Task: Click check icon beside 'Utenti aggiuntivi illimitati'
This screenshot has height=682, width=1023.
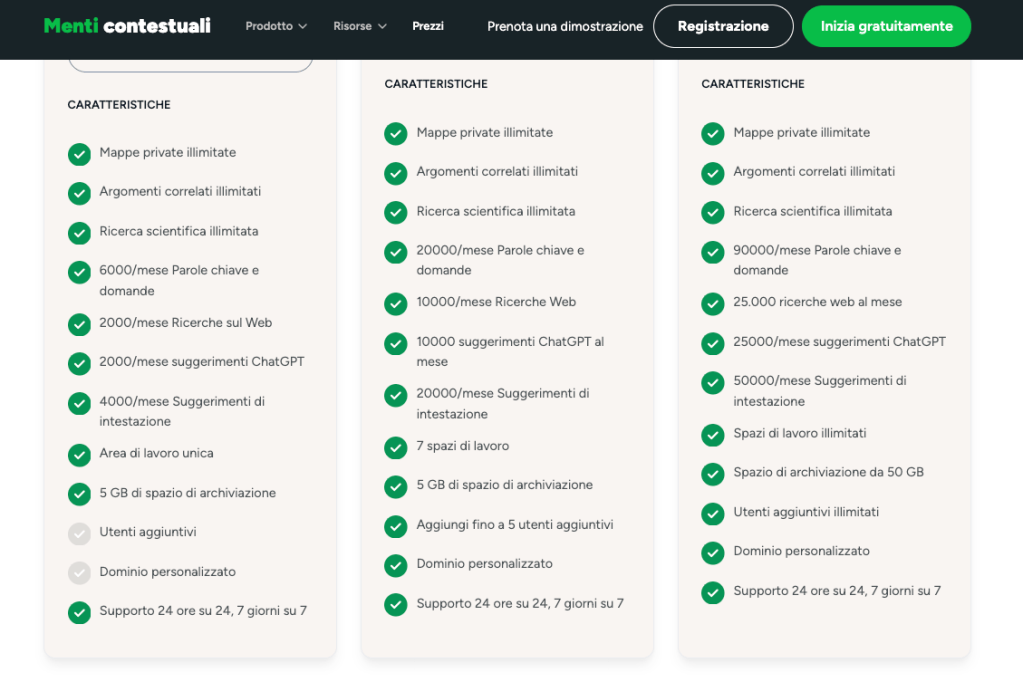Action: coord(713,514)
